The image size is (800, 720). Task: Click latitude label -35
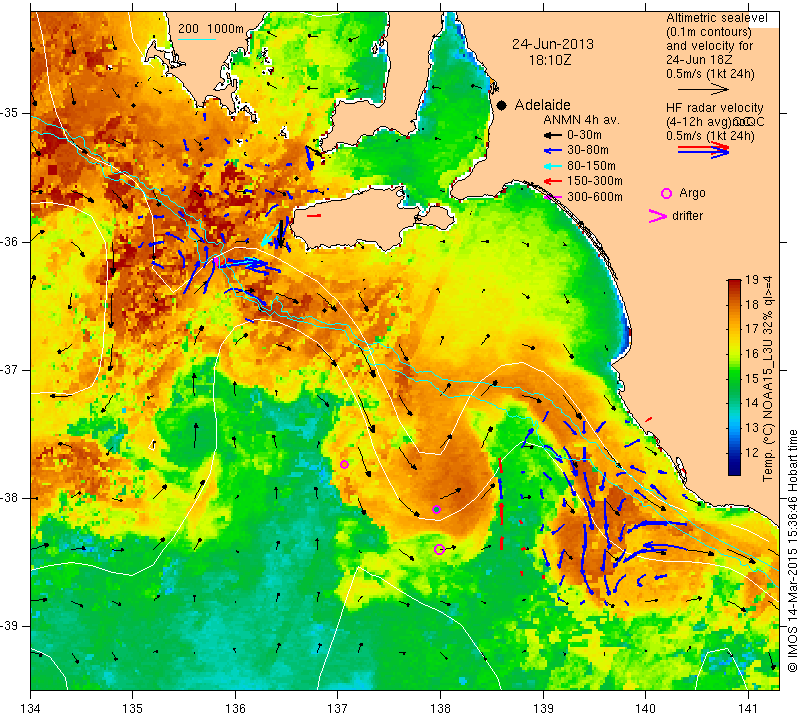10,112
